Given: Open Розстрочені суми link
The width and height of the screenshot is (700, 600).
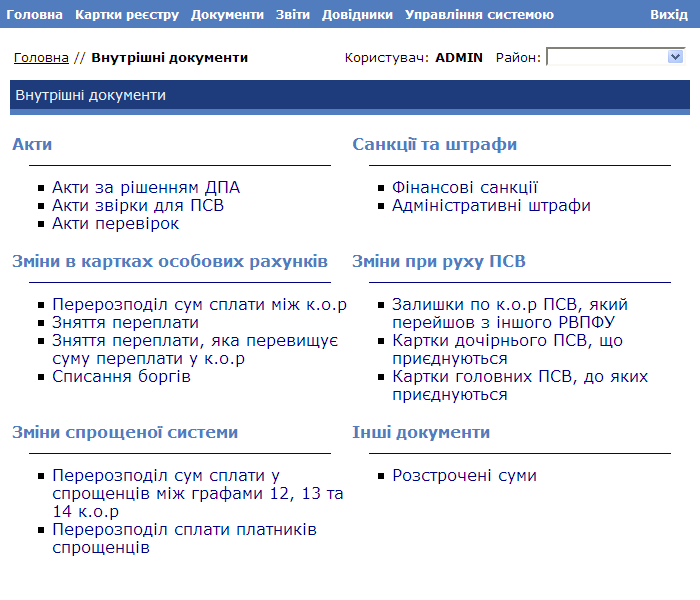Looking at the screenshot, I should (x=464, y=475).
